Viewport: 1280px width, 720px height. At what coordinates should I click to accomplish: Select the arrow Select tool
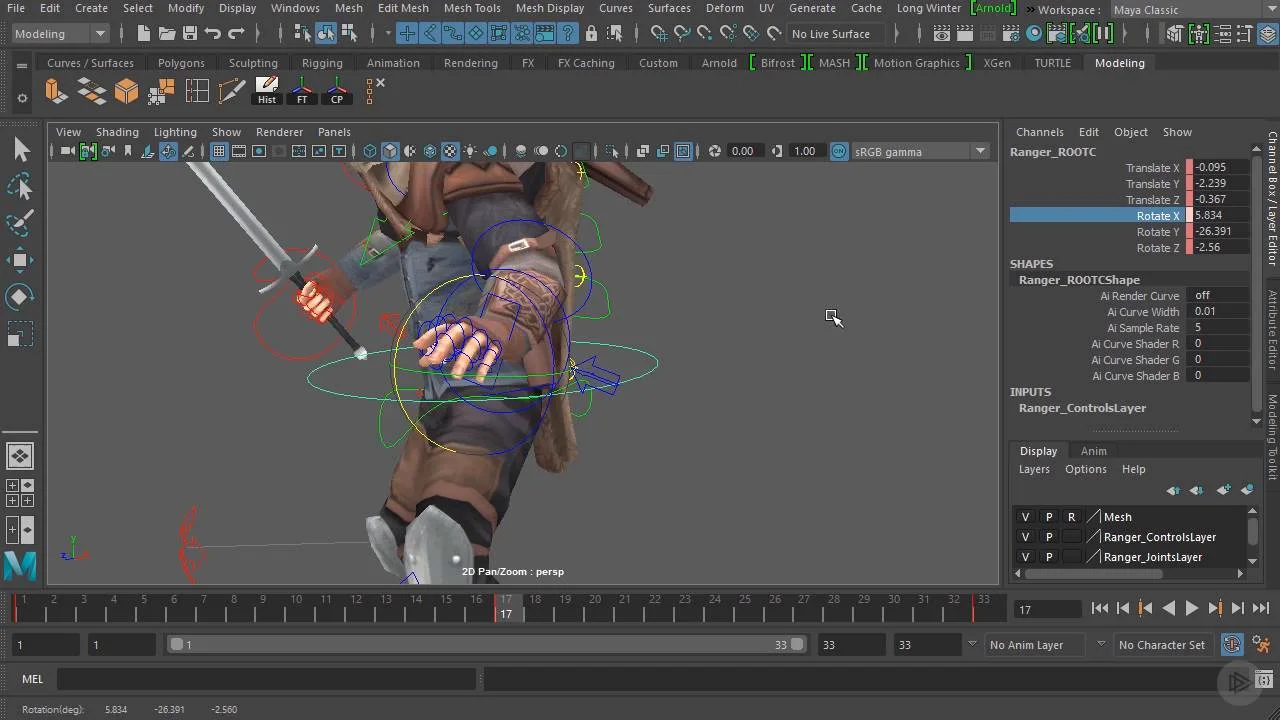(20, 150)
